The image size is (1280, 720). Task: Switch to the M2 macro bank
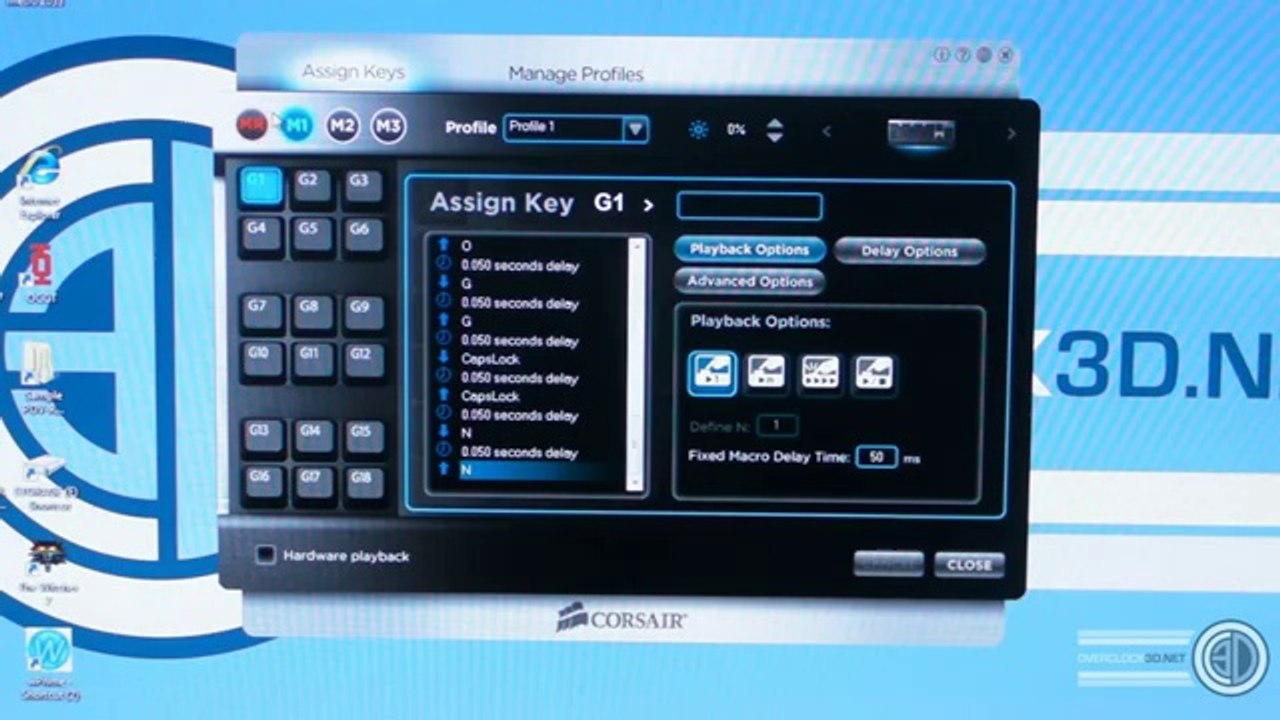pyautogui.click(x=342, y=126)
